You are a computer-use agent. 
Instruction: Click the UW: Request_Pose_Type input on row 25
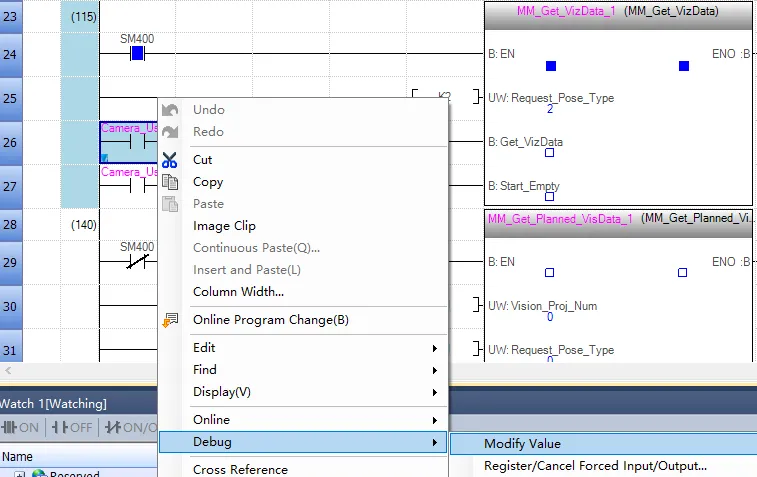551,98
